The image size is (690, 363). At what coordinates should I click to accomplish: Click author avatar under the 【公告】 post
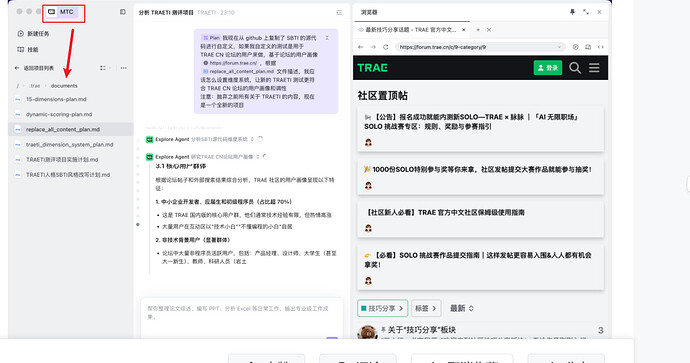(x=368, y=142)
